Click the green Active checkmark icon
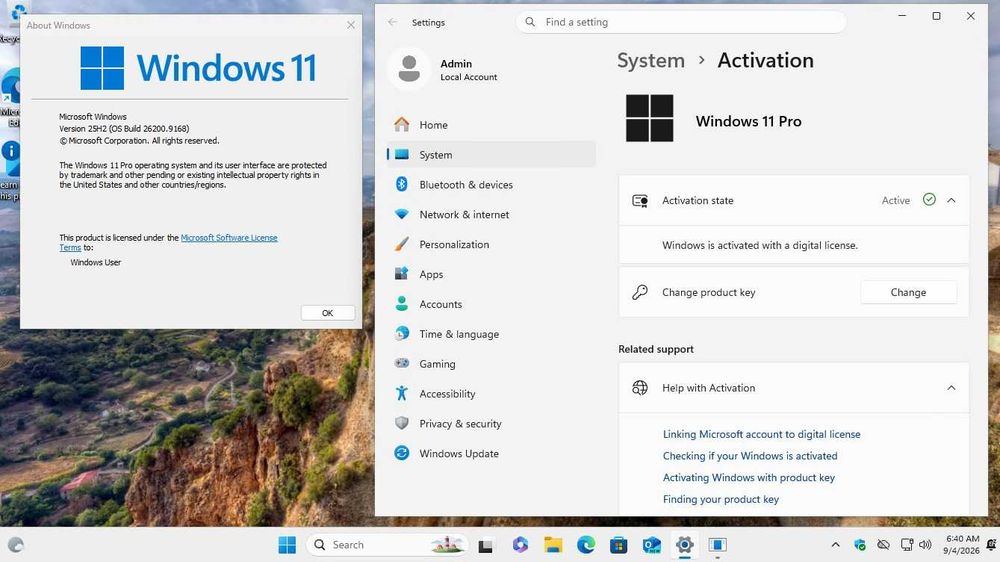Image resolution: width=1000 pixels, height=562 pixels. point(929,200)
